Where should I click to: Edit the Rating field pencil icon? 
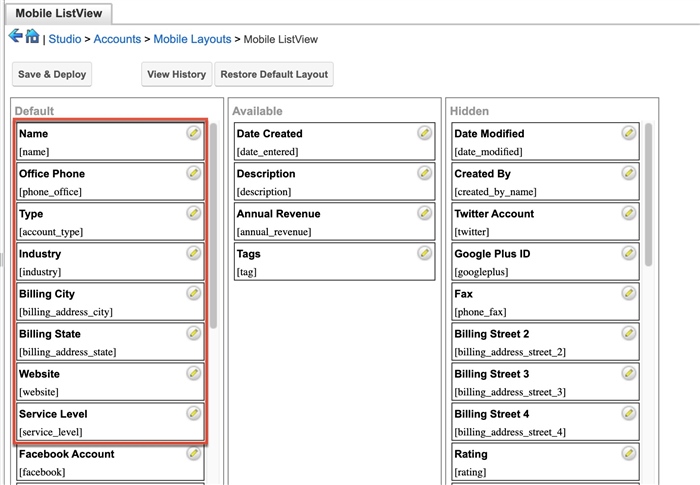coord(629,453)
